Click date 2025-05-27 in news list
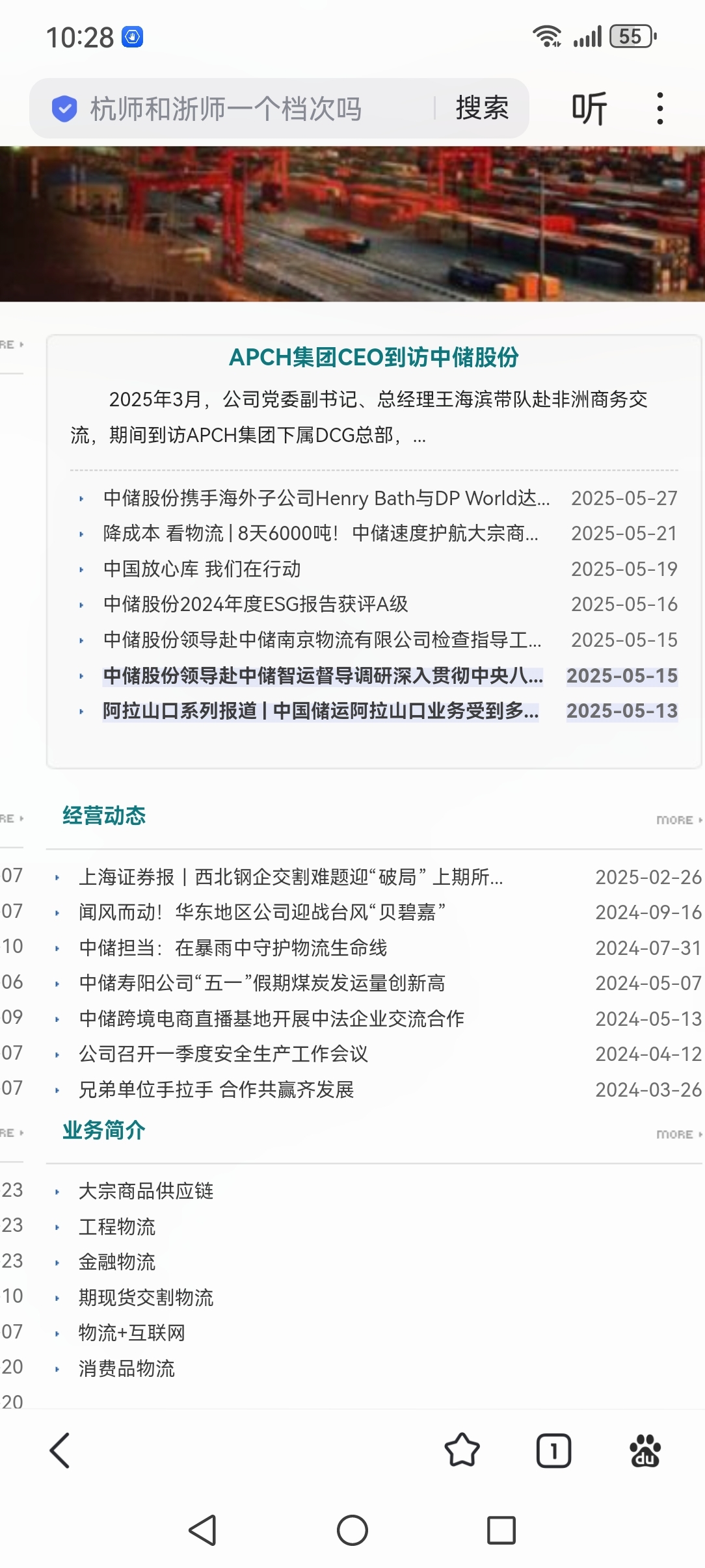Viewport: 705px width, 1568px height. pyautogui.click(x=624, y=498)
